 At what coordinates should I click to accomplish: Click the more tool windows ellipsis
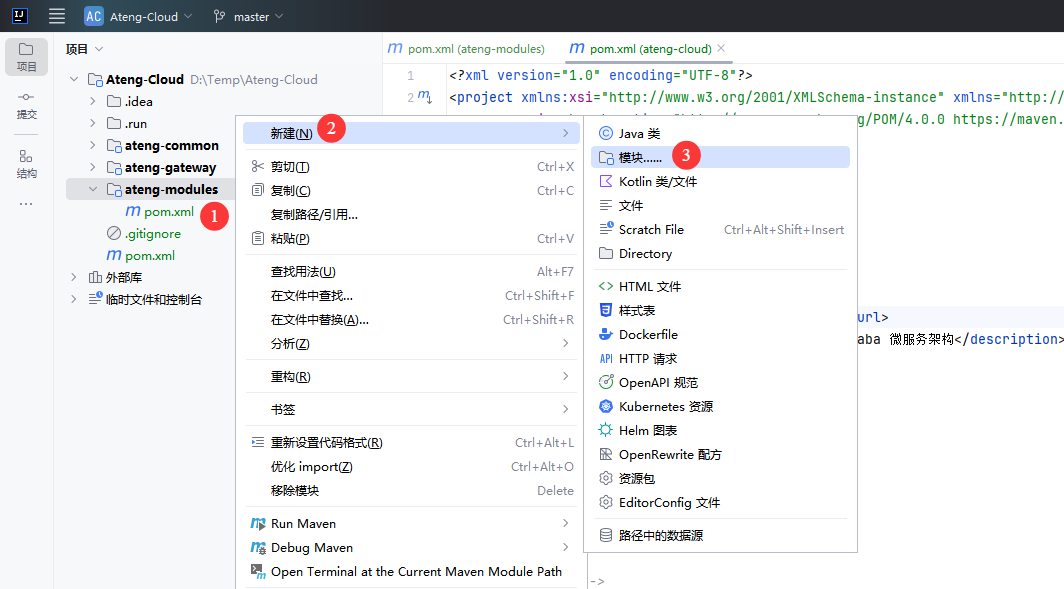[x=26, y=204]
